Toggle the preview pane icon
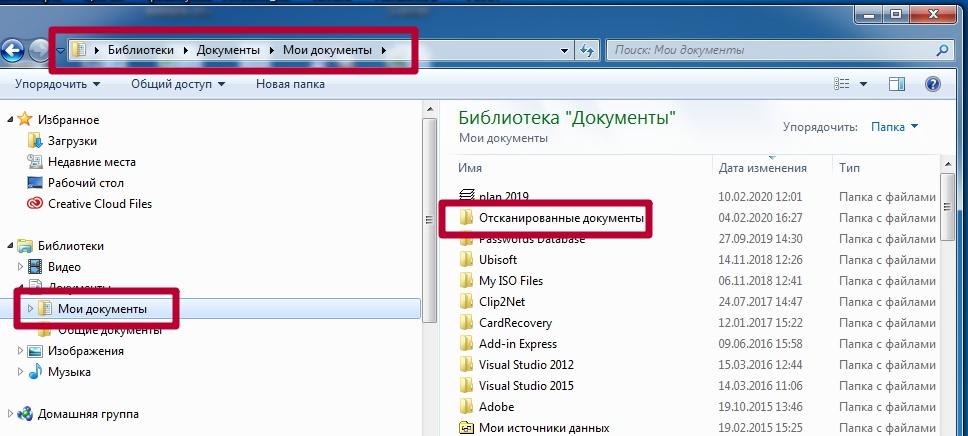The height and width of the screenshot is (436, 968). click(x=897, y=83)
